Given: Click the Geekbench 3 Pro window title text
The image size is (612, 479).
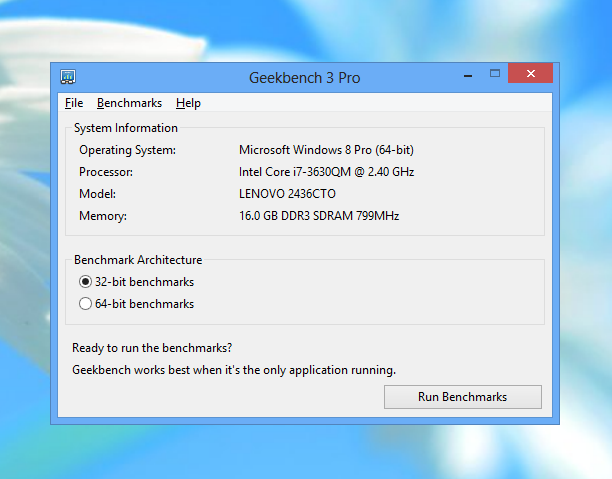Looking at the screenshot, I should coord(304,77).
